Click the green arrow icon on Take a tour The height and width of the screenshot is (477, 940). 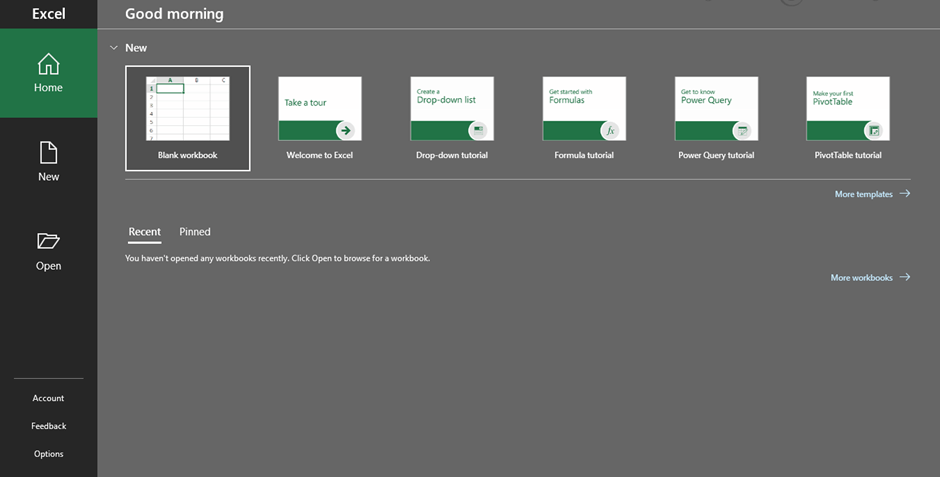pos(345,130)
